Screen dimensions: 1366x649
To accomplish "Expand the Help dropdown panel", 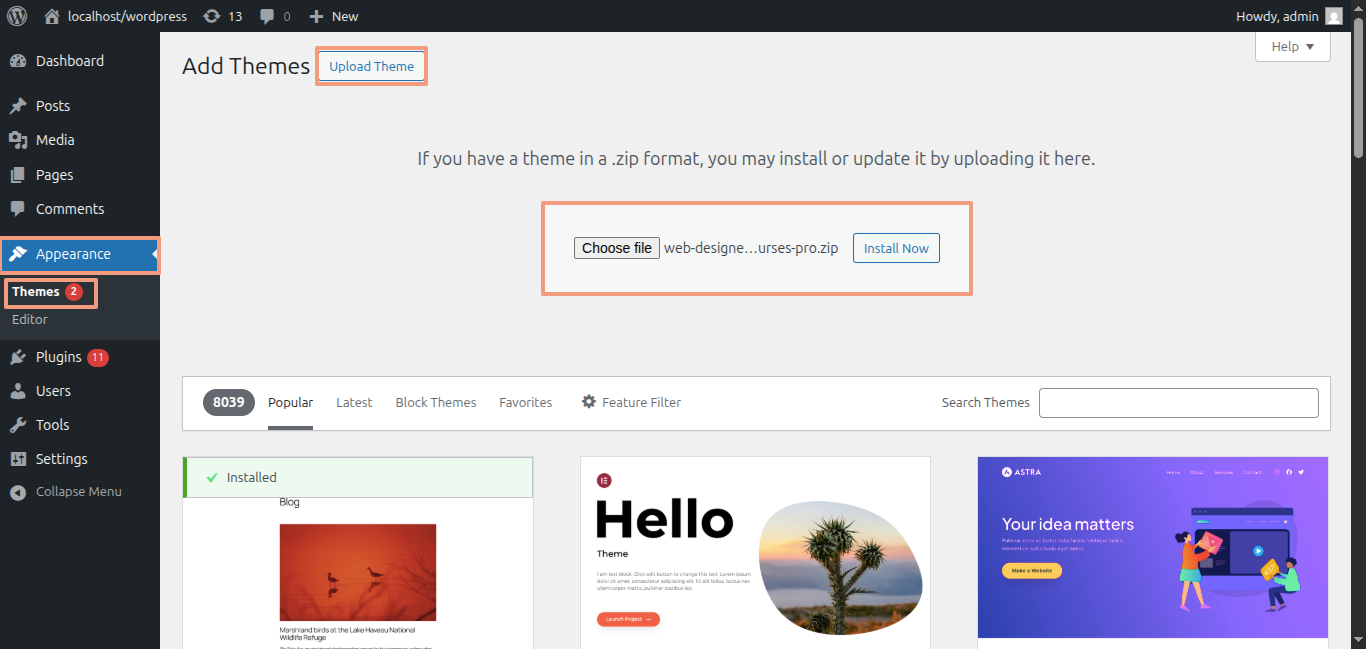I will 1292,47.
